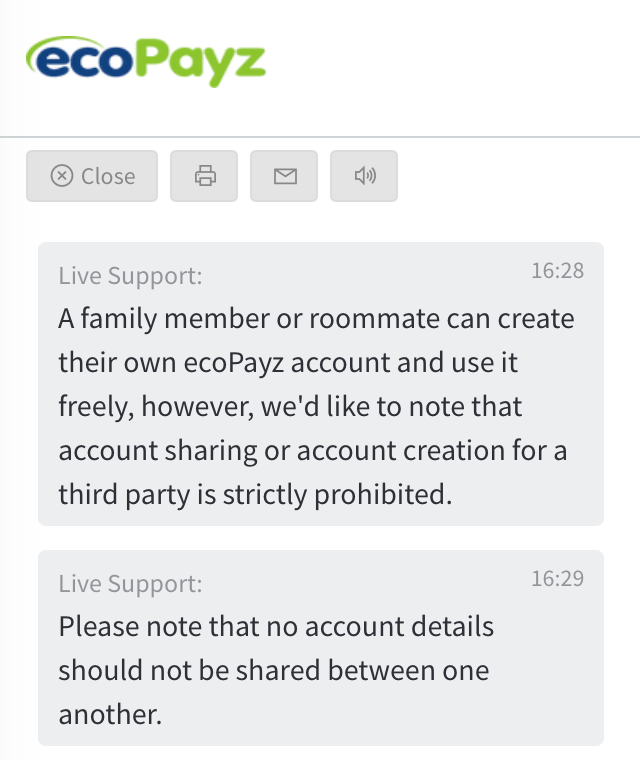The image size is (640, 760).
Task: Click the word 'another.' in last message
Action: pos(110,714)
